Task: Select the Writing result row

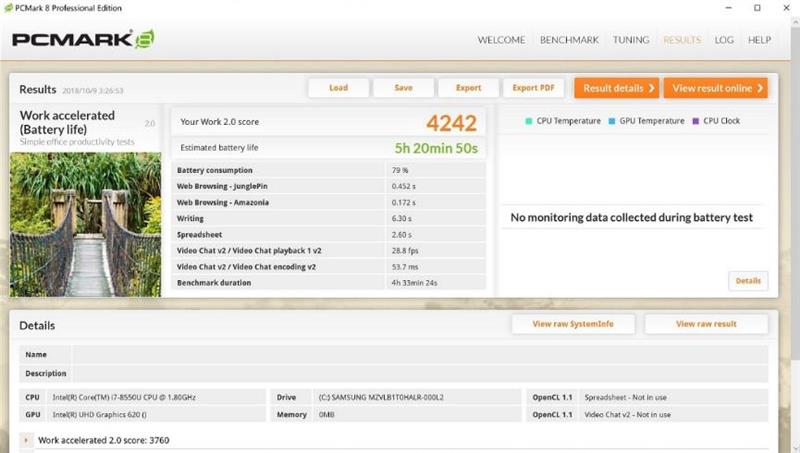Action: 329,218
